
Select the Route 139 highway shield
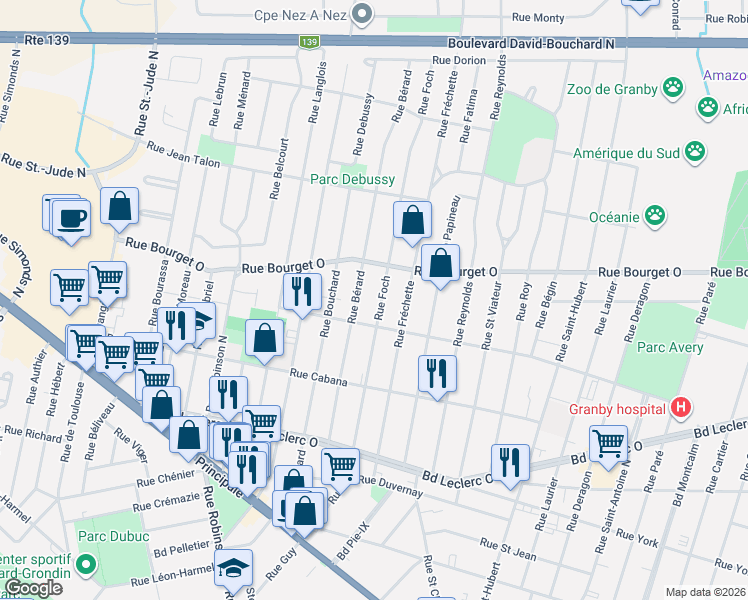309,42
